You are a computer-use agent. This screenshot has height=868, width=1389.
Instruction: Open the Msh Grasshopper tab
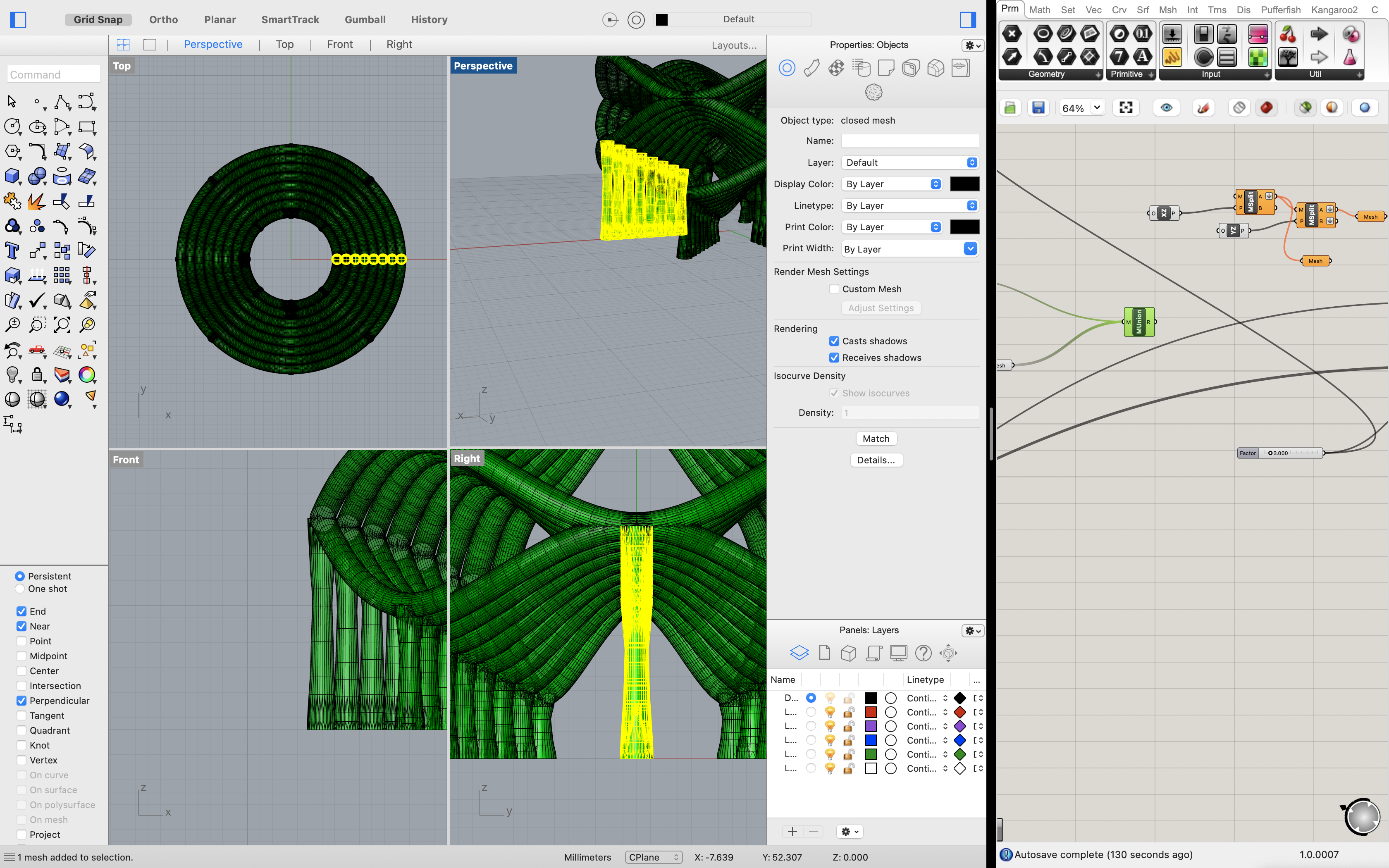pos(1167,10)
